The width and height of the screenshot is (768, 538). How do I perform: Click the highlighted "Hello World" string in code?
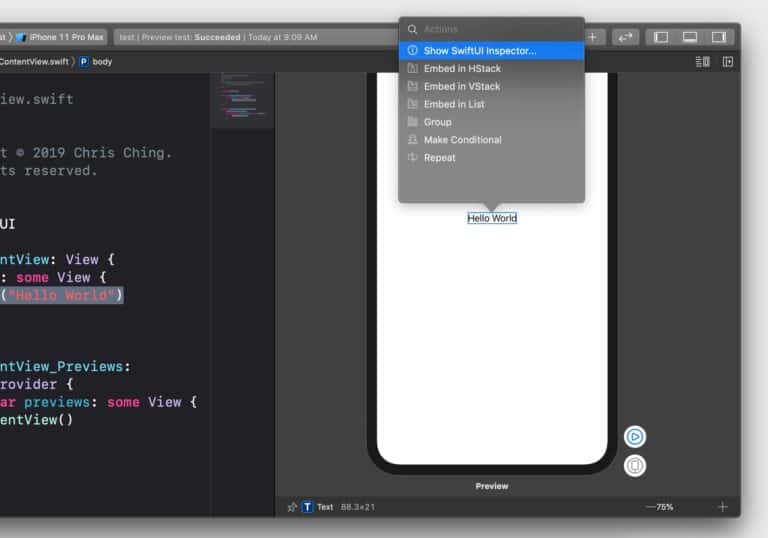(62, 295)
